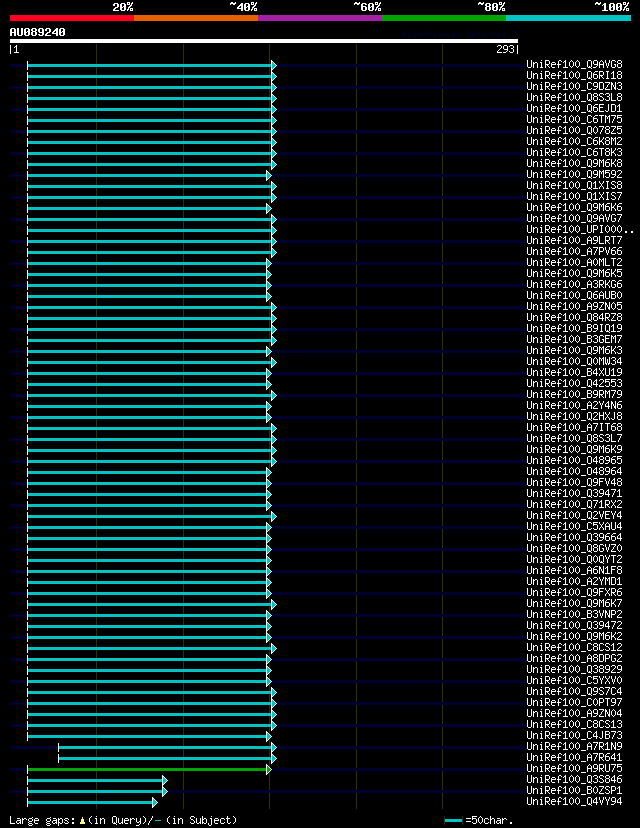Select the UniRef100_C4JB73 label
The height and width of the screenshot is (828, 640).
tap(575, 735)
